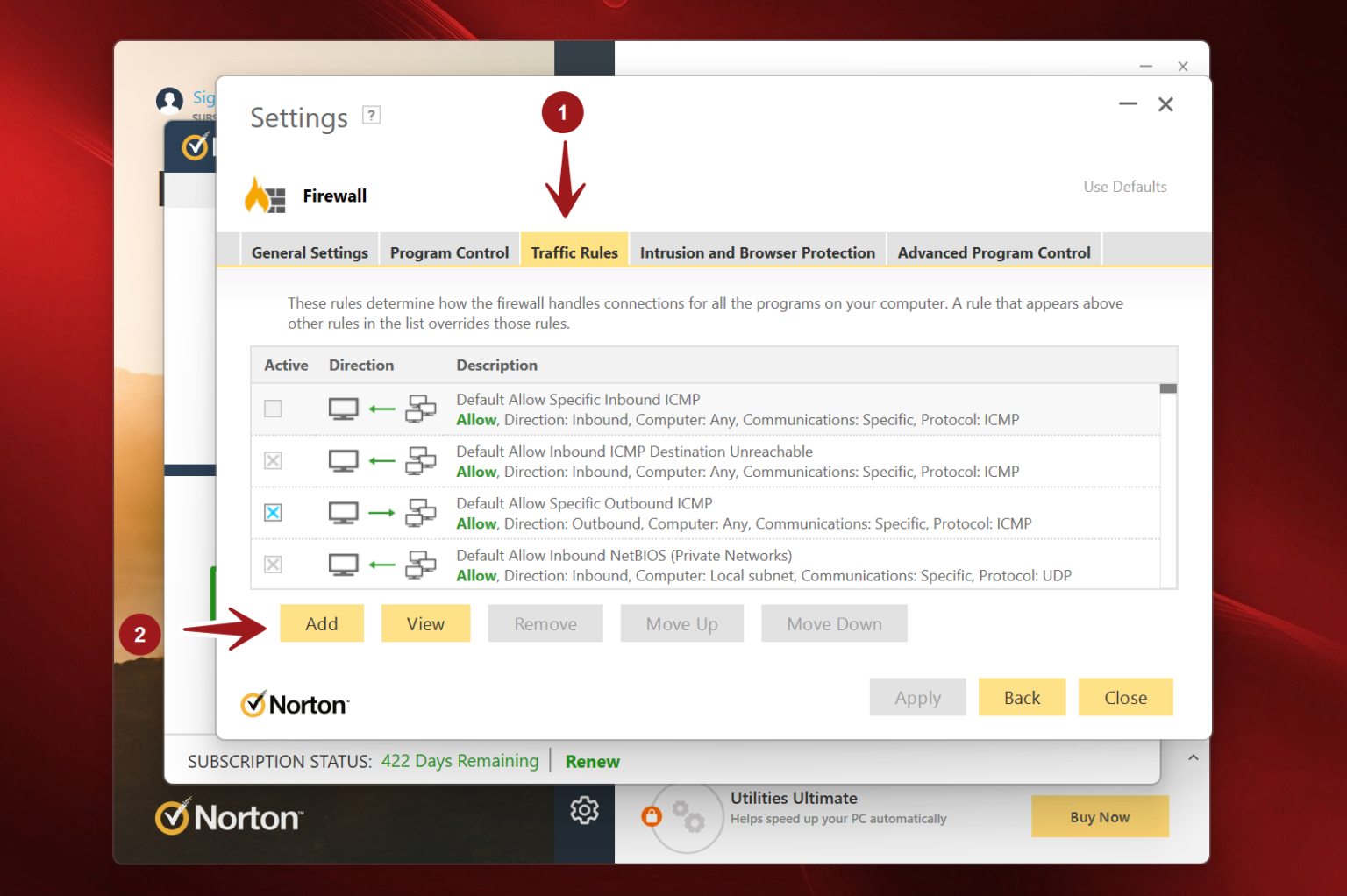1347x896 pixels.
Task: Enable Default Allow Specific Inbound ICMP checkbox
Action: (x=274, y=409)
